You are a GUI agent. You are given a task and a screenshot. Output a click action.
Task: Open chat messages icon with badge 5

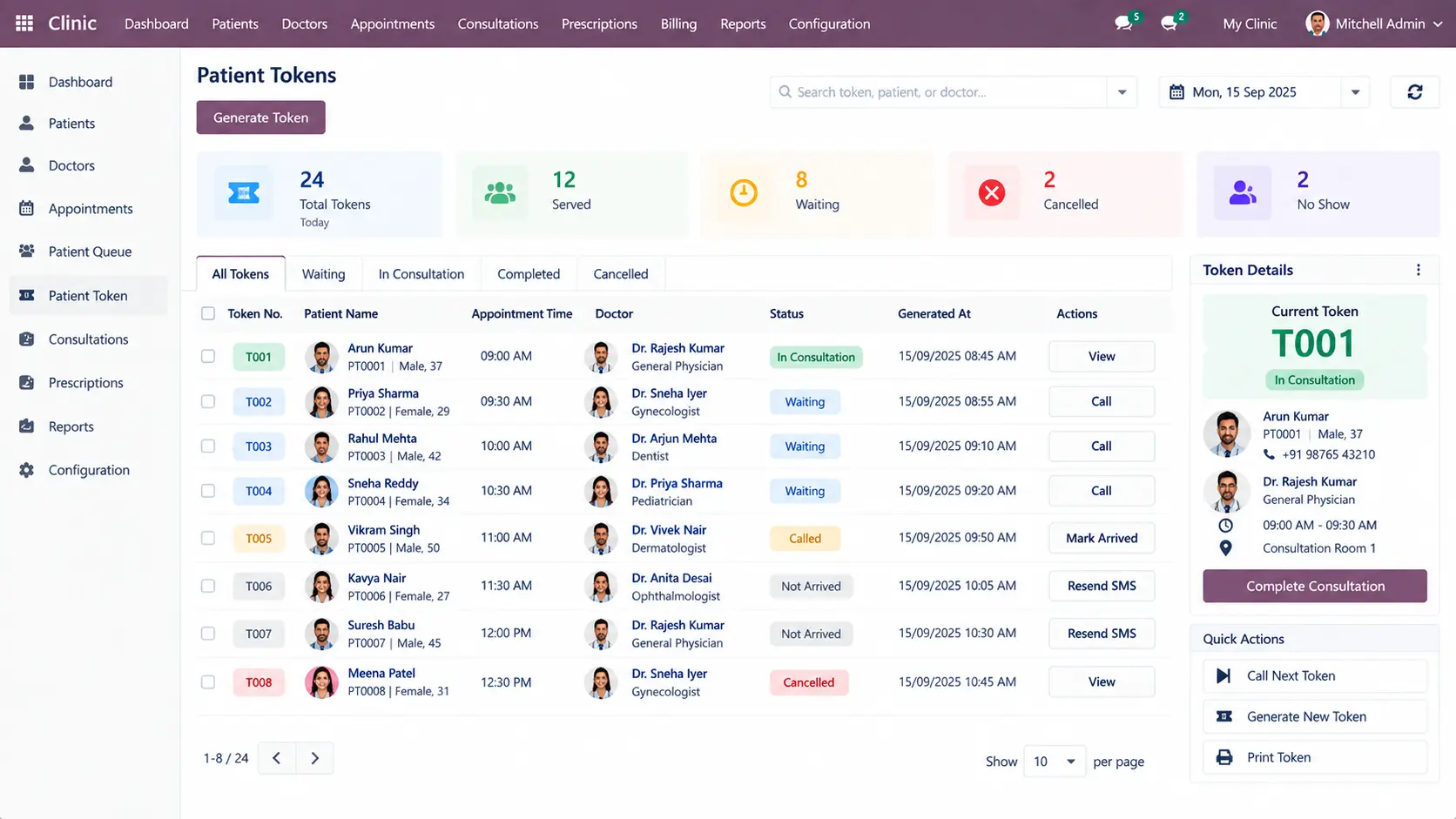pyautogui.click(x=1124, y=23)
